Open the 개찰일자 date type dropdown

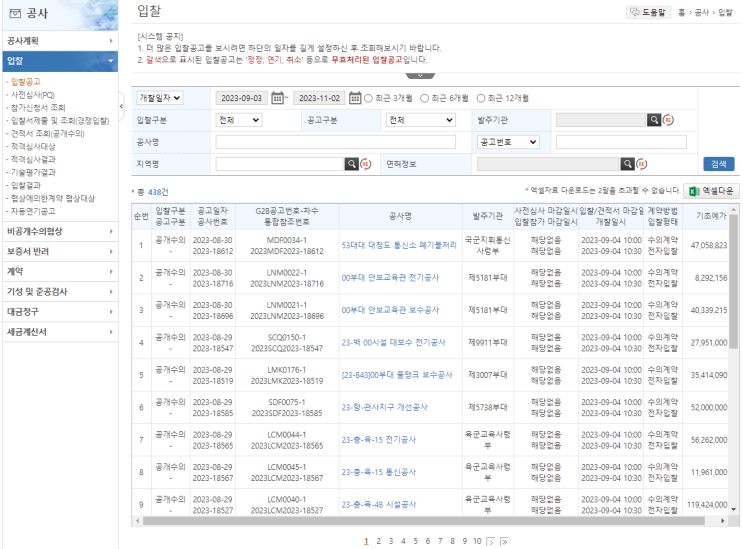click(x=160, y=98)
